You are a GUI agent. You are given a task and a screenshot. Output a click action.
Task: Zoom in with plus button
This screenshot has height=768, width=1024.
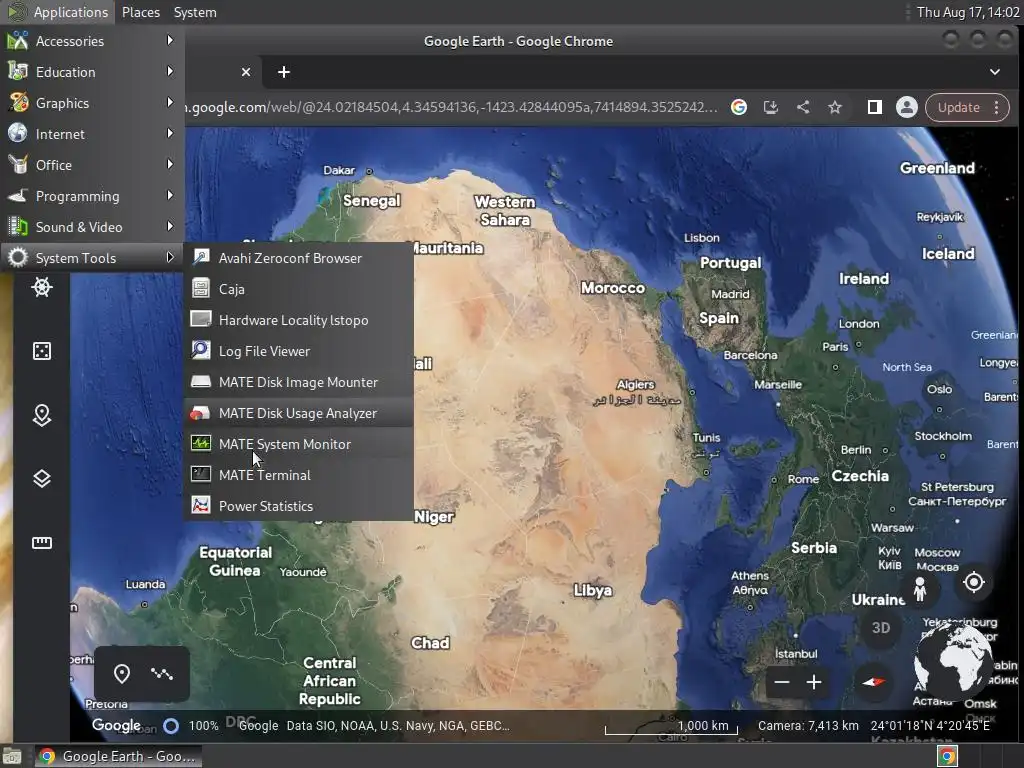(814, 682)
